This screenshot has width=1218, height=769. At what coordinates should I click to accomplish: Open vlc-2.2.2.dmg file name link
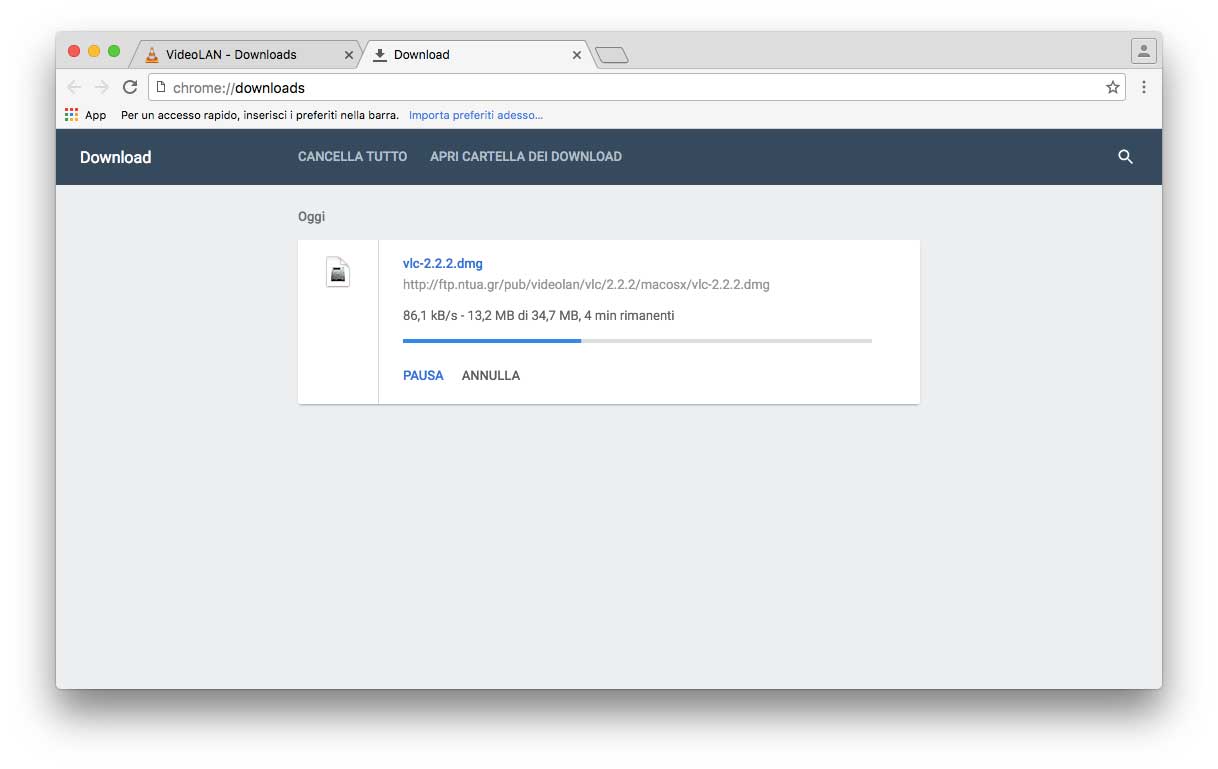pos(443,264)
